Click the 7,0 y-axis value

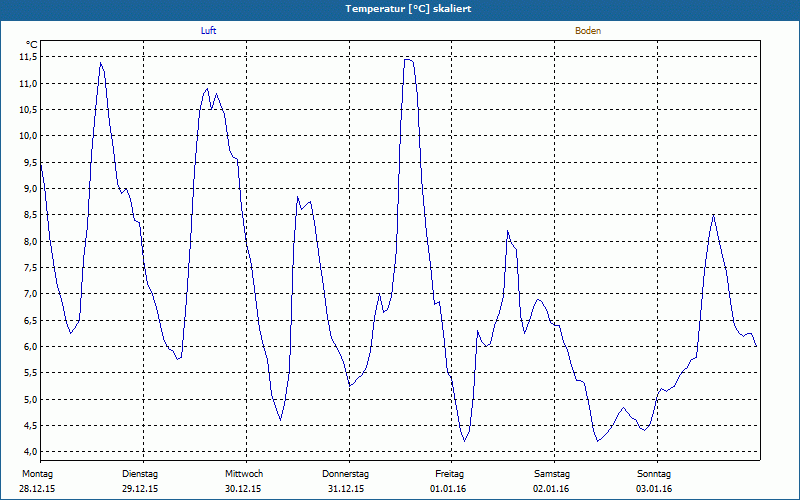(x=30, y=293)
